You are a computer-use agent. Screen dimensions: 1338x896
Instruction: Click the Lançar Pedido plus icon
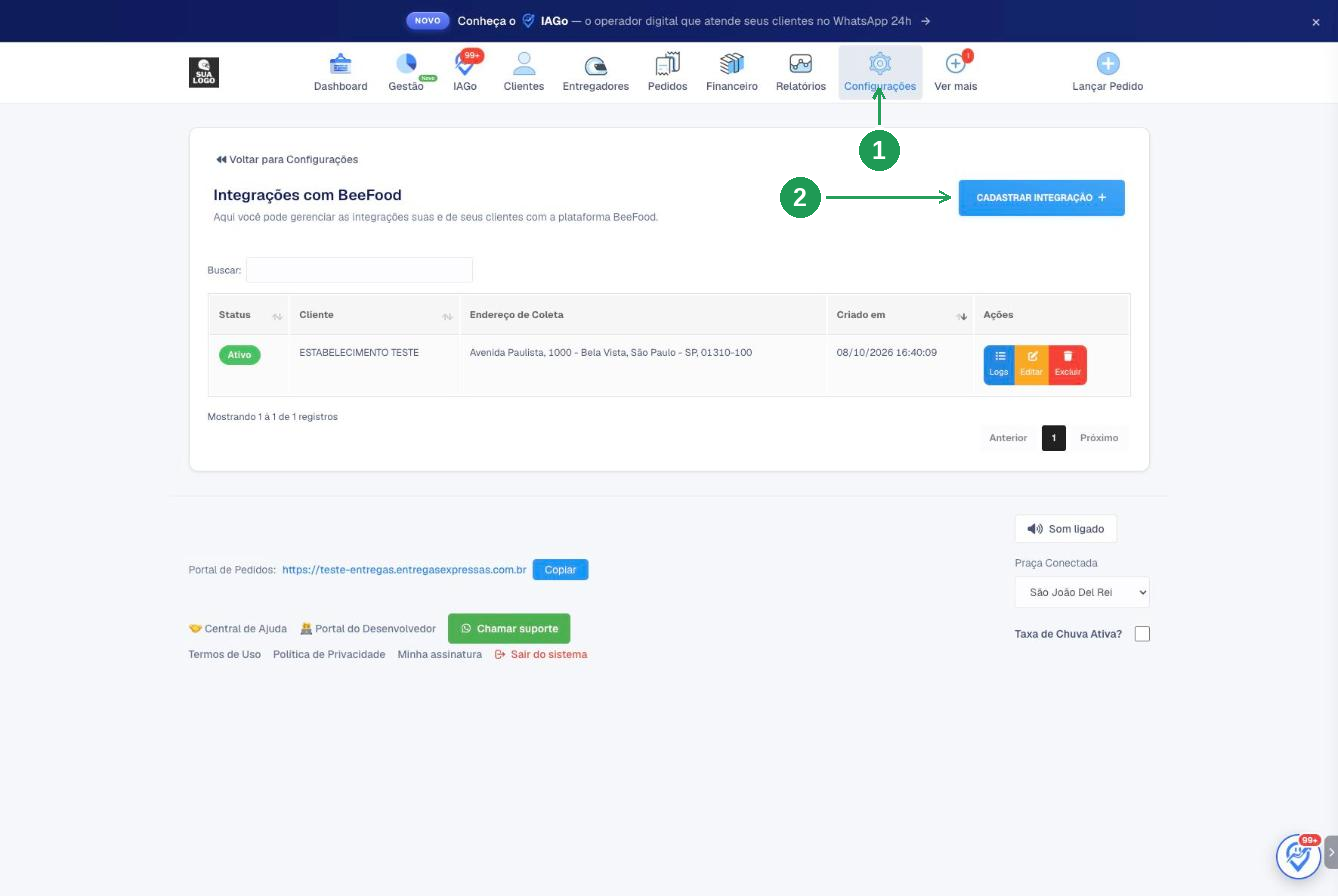tap(1107, 64)
